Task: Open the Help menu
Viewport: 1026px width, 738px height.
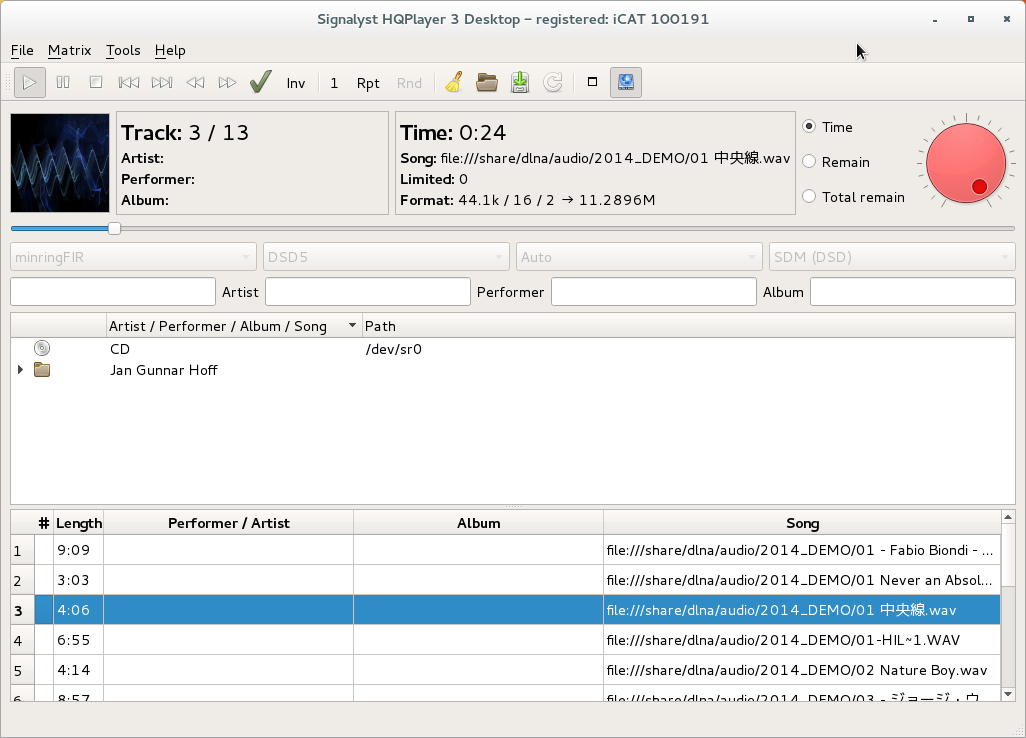Action: click(x=170, y=50)
